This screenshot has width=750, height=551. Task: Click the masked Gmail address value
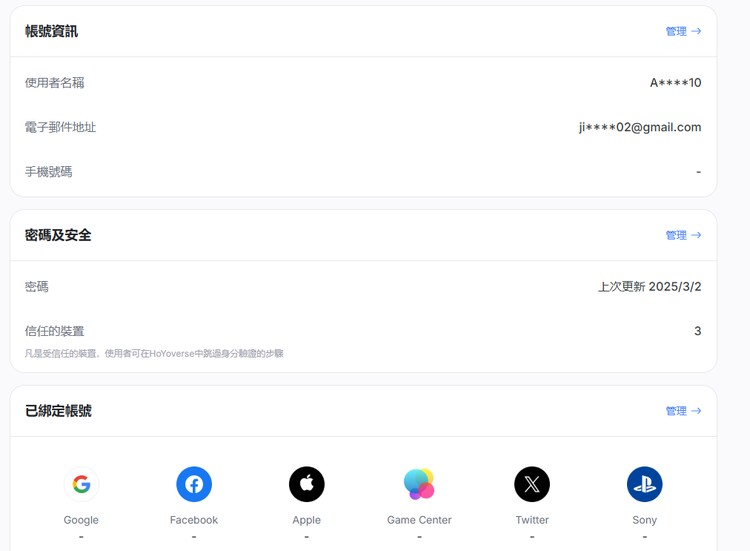(x=640, y=127)
